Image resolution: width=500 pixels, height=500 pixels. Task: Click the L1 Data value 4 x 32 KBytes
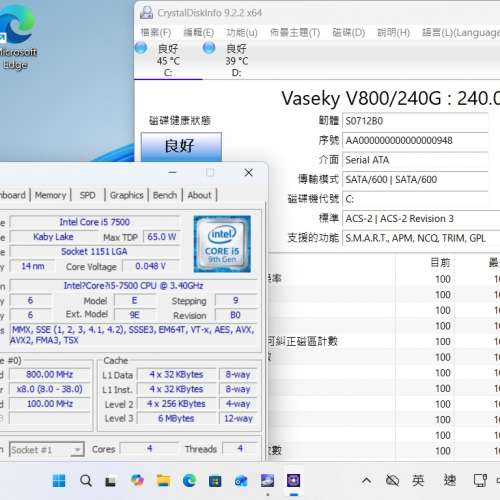176,374
